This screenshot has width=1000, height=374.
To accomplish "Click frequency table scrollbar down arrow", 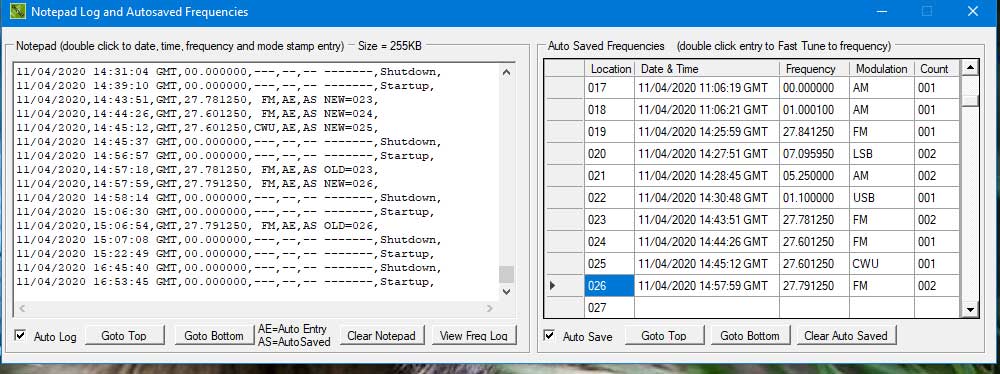I will pyautogui.click(x=970, y=310).
